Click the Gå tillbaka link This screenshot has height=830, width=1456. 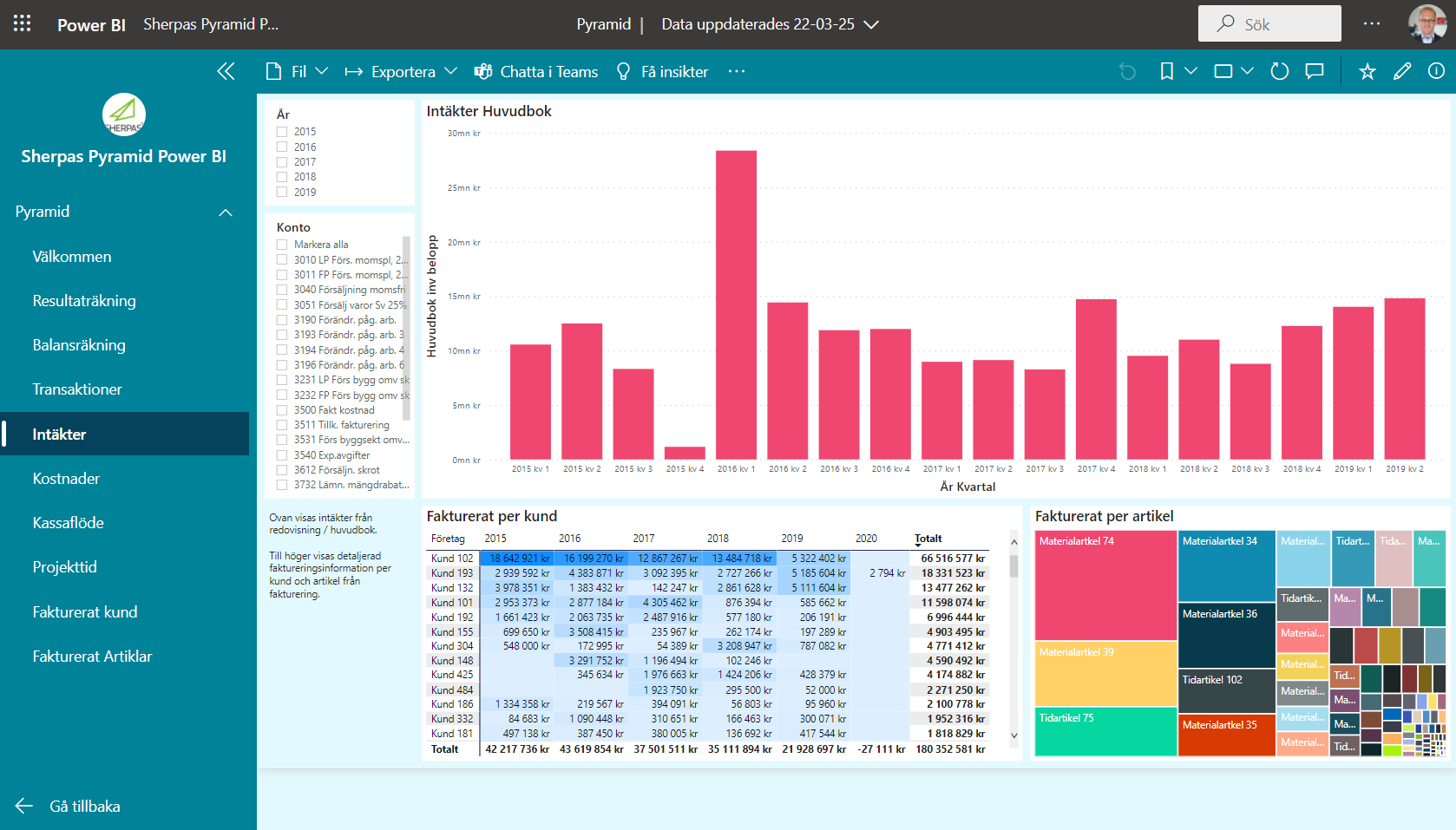pos(84,806)
